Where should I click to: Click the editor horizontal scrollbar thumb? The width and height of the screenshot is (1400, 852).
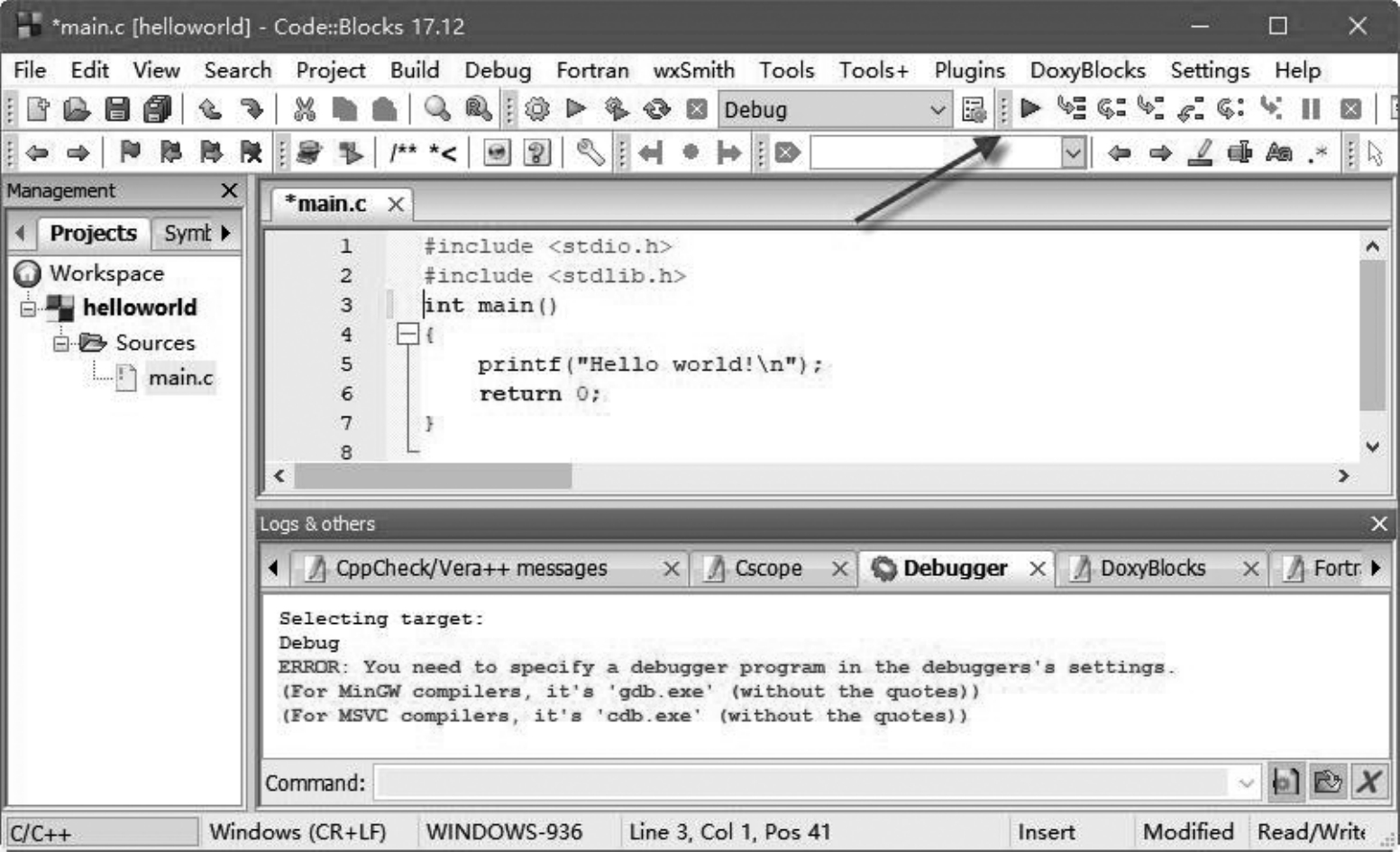point(433,475)
